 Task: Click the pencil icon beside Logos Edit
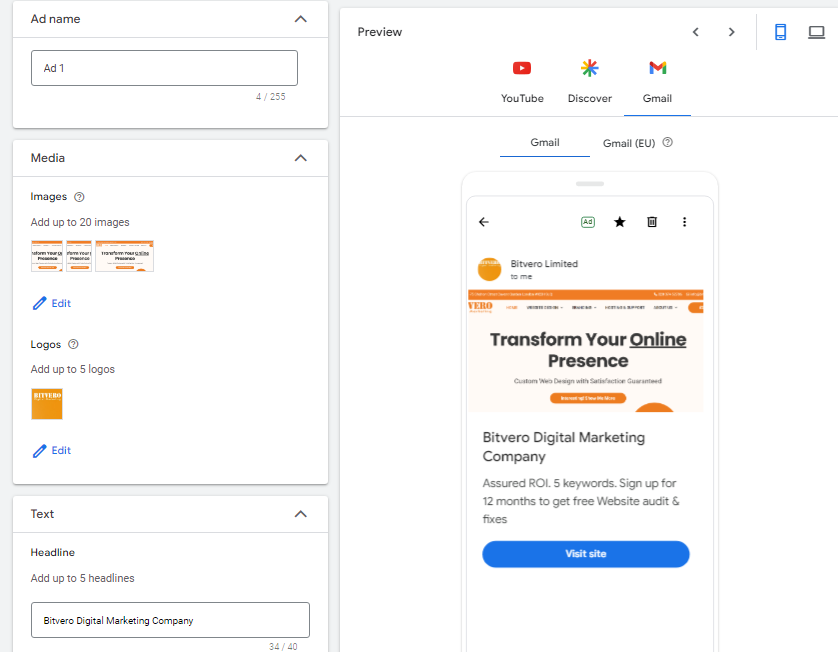tap(40, 451)
